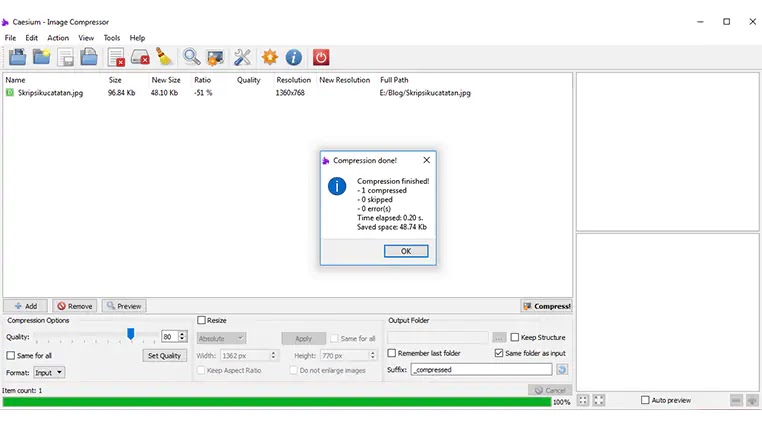762x422 pixels.
Task: Click the 48.10 Kb new size cell
Action: click(164, 92)
